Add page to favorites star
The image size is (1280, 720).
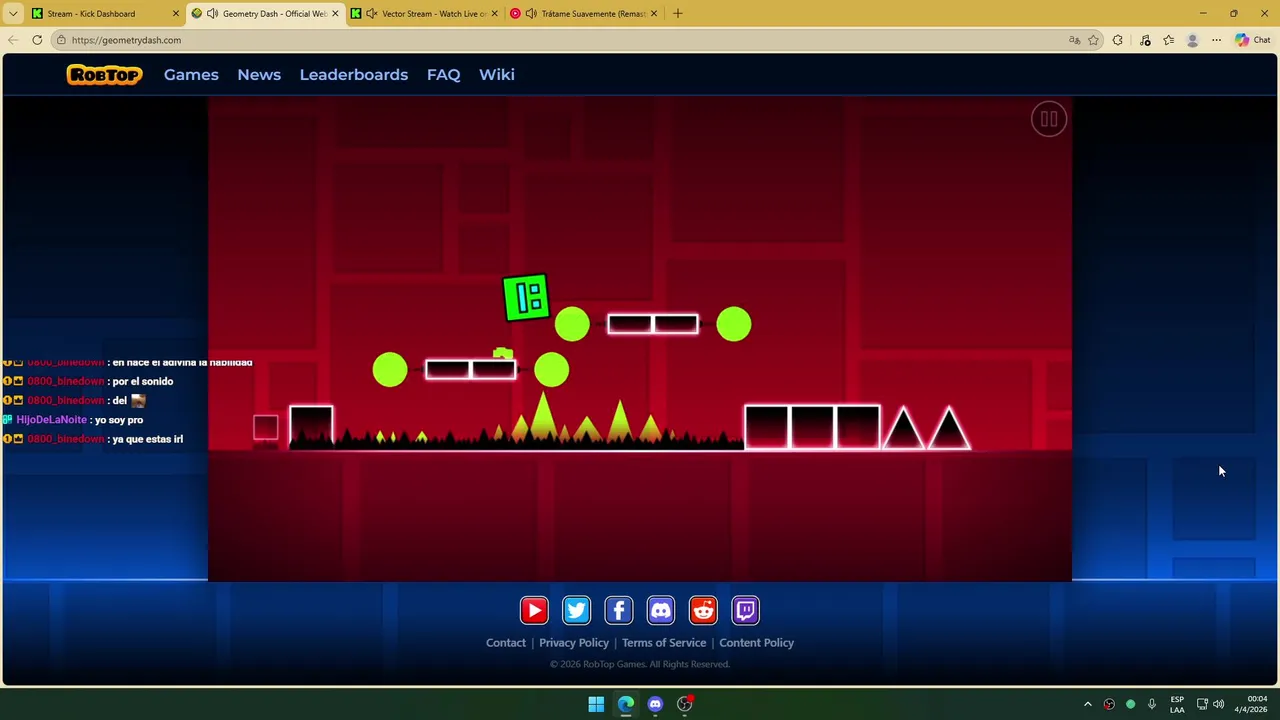tap(1093, 40)
